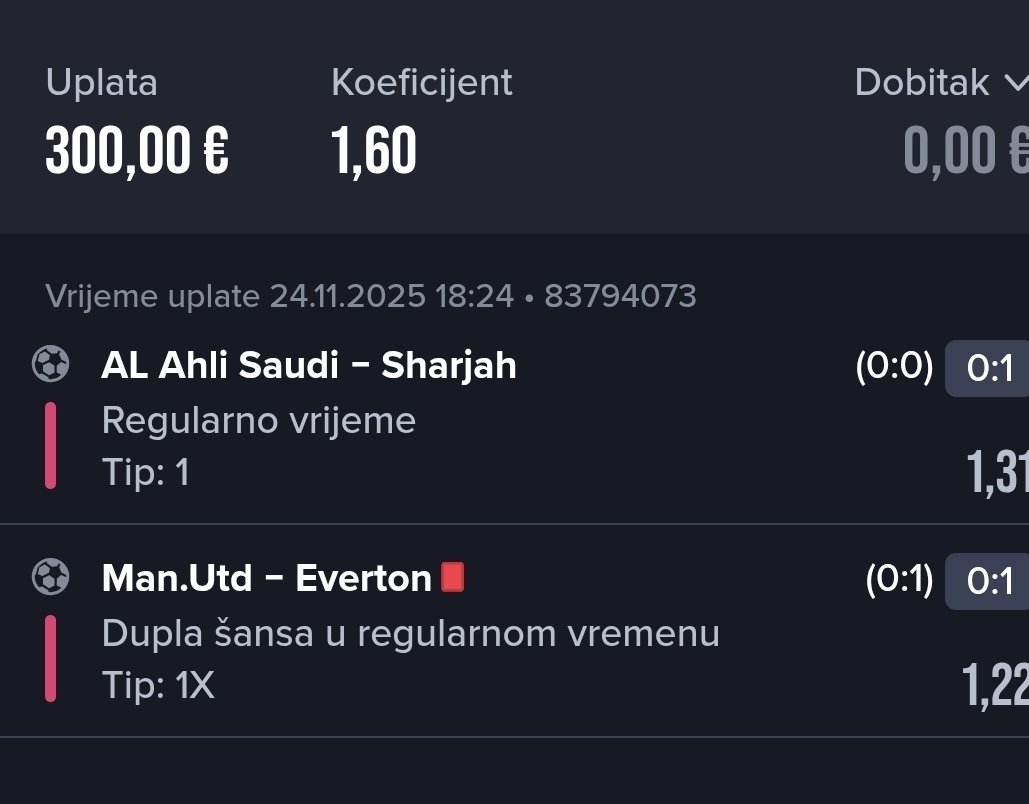Screen dimensions: 1029x804
Task: Click the 0:1 score badge for AL Ahli match
Action: (x=989, y=369)
